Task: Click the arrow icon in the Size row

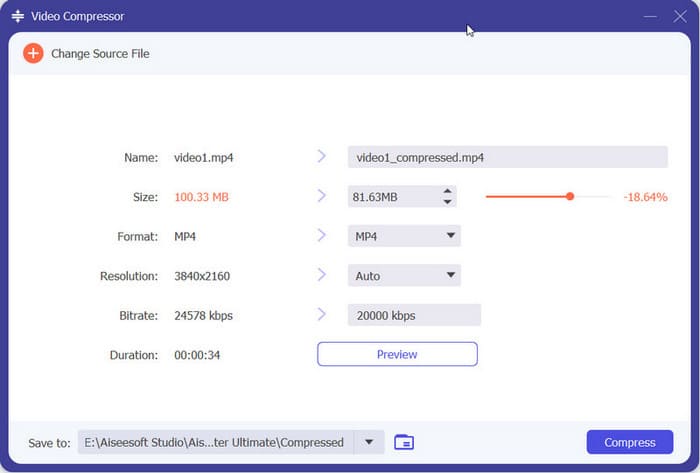Action: click(x=321, y=197)
